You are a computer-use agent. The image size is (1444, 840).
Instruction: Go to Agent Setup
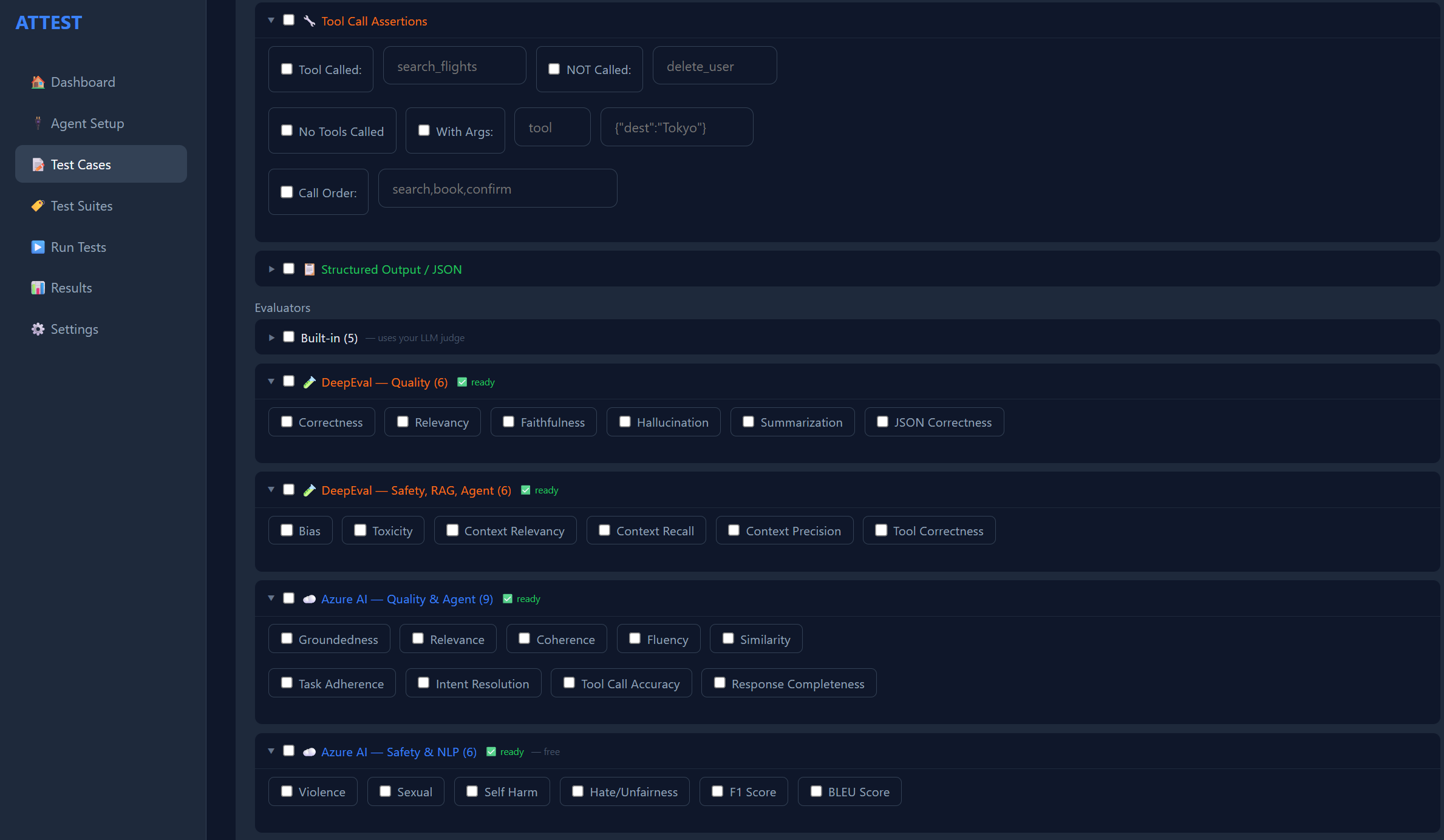pyautogui.click(x=101, y=123)
